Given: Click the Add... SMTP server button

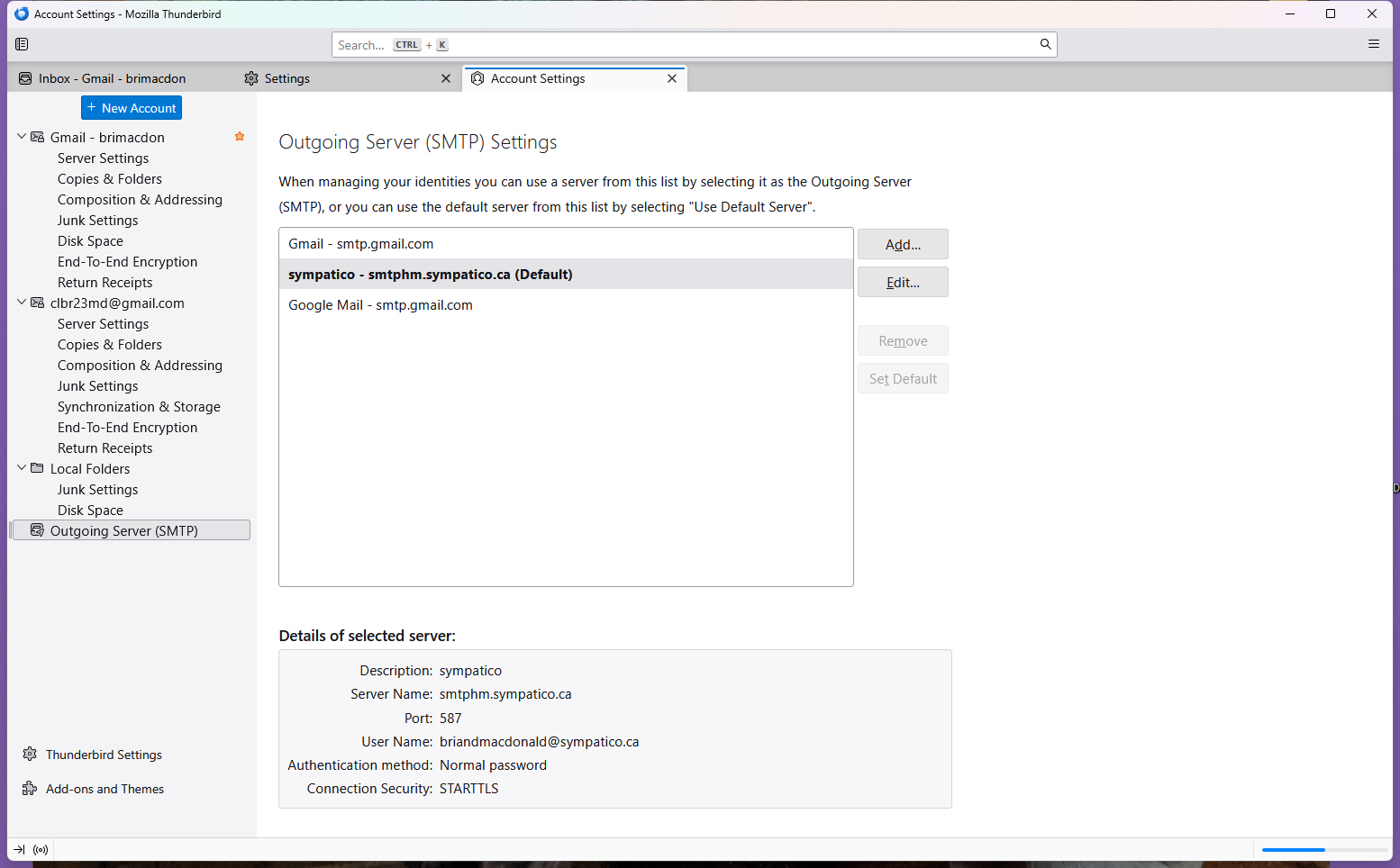Looking at the screenshot, I should [903, 244].
